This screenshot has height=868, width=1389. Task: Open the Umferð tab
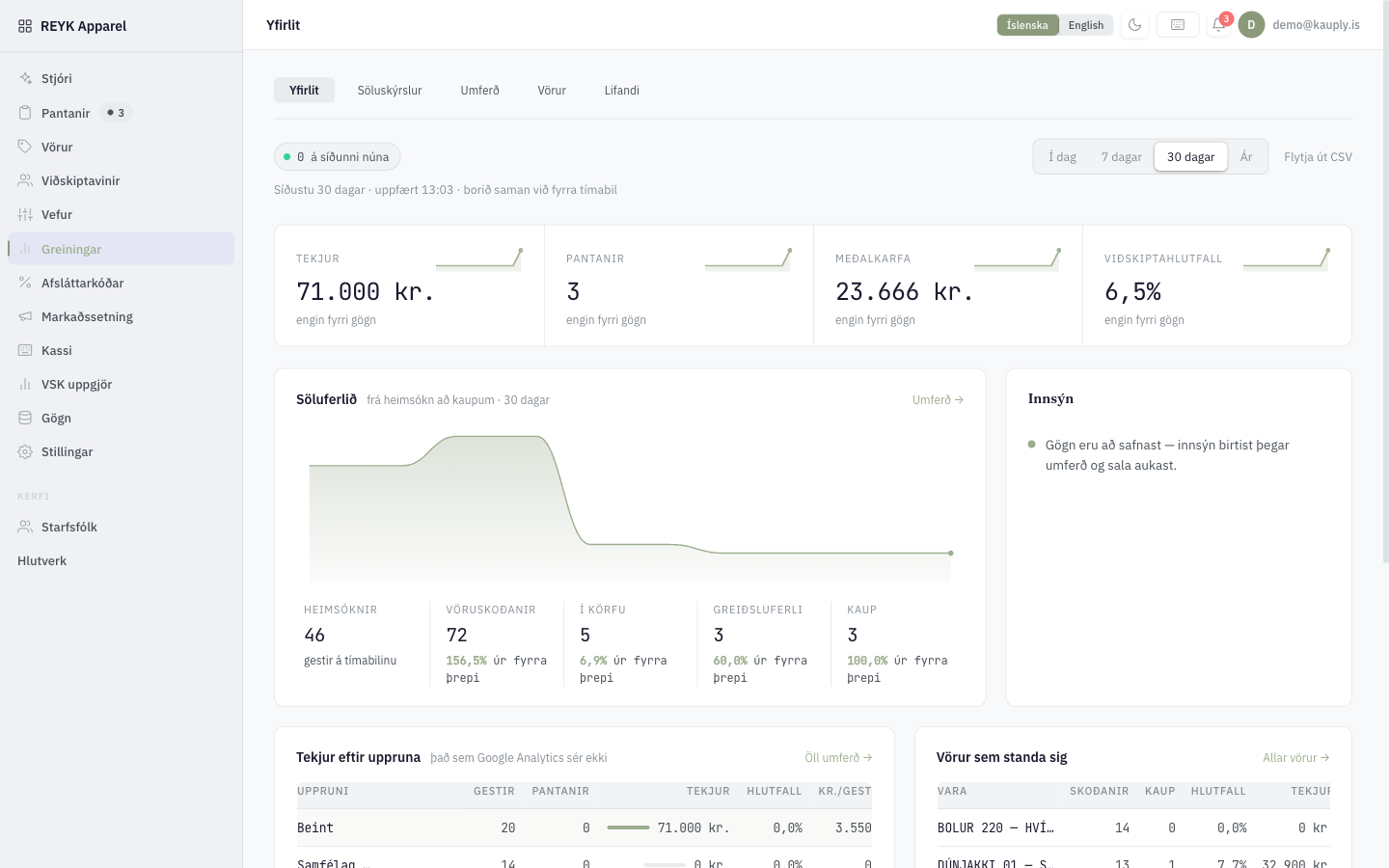479,90
